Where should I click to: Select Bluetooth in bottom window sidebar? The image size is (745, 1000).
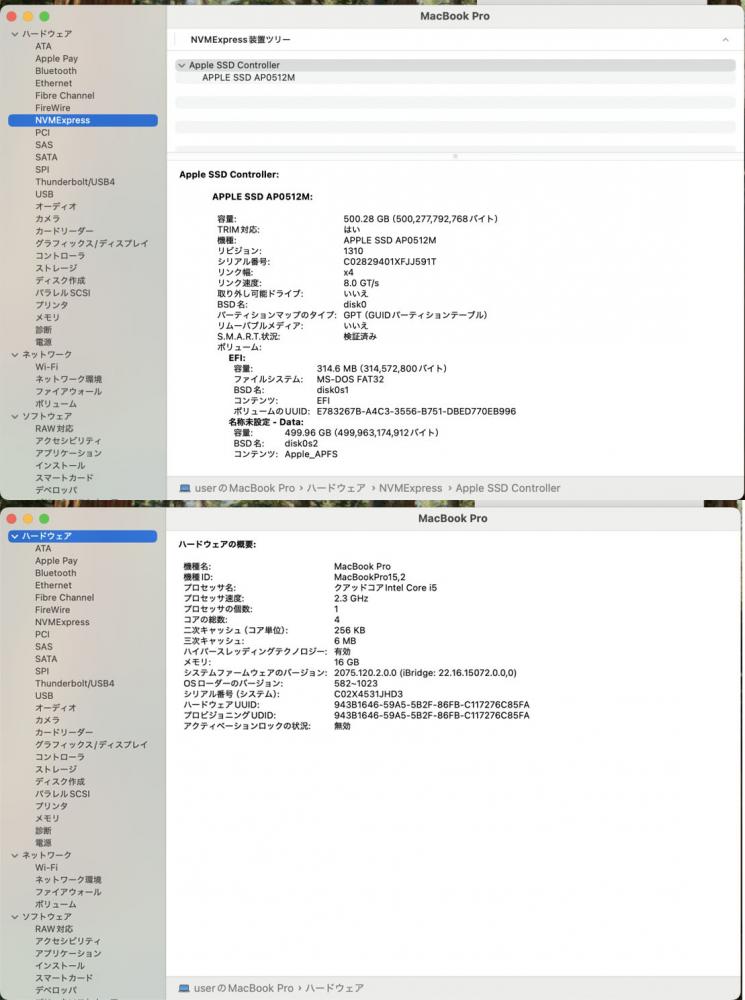coord(56,573)
